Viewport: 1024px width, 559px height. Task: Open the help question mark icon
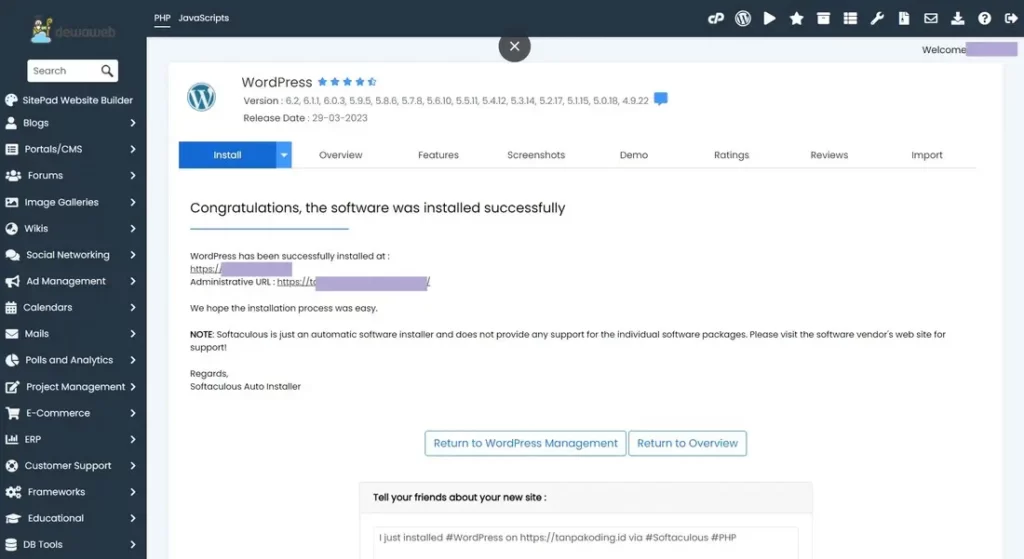coord(984,18)
